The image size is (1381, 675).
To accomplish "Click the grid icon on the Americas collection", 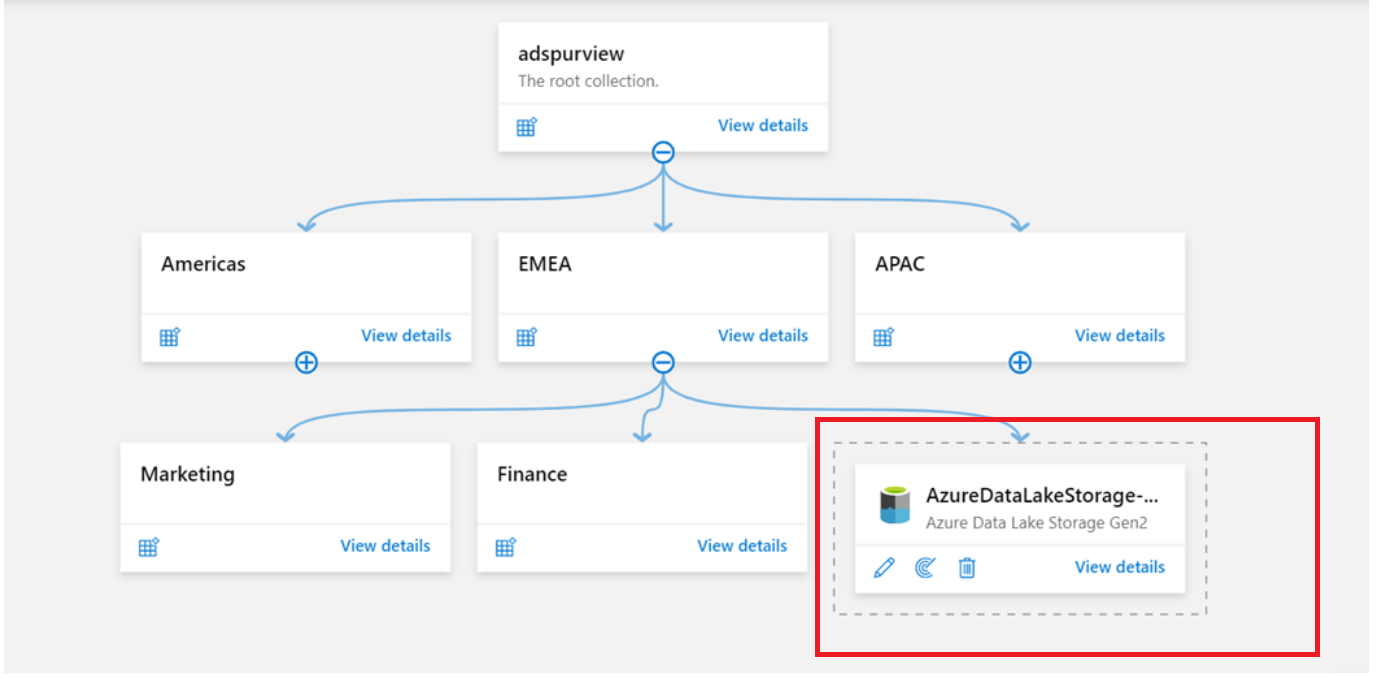I will click(x=169, y=337).
